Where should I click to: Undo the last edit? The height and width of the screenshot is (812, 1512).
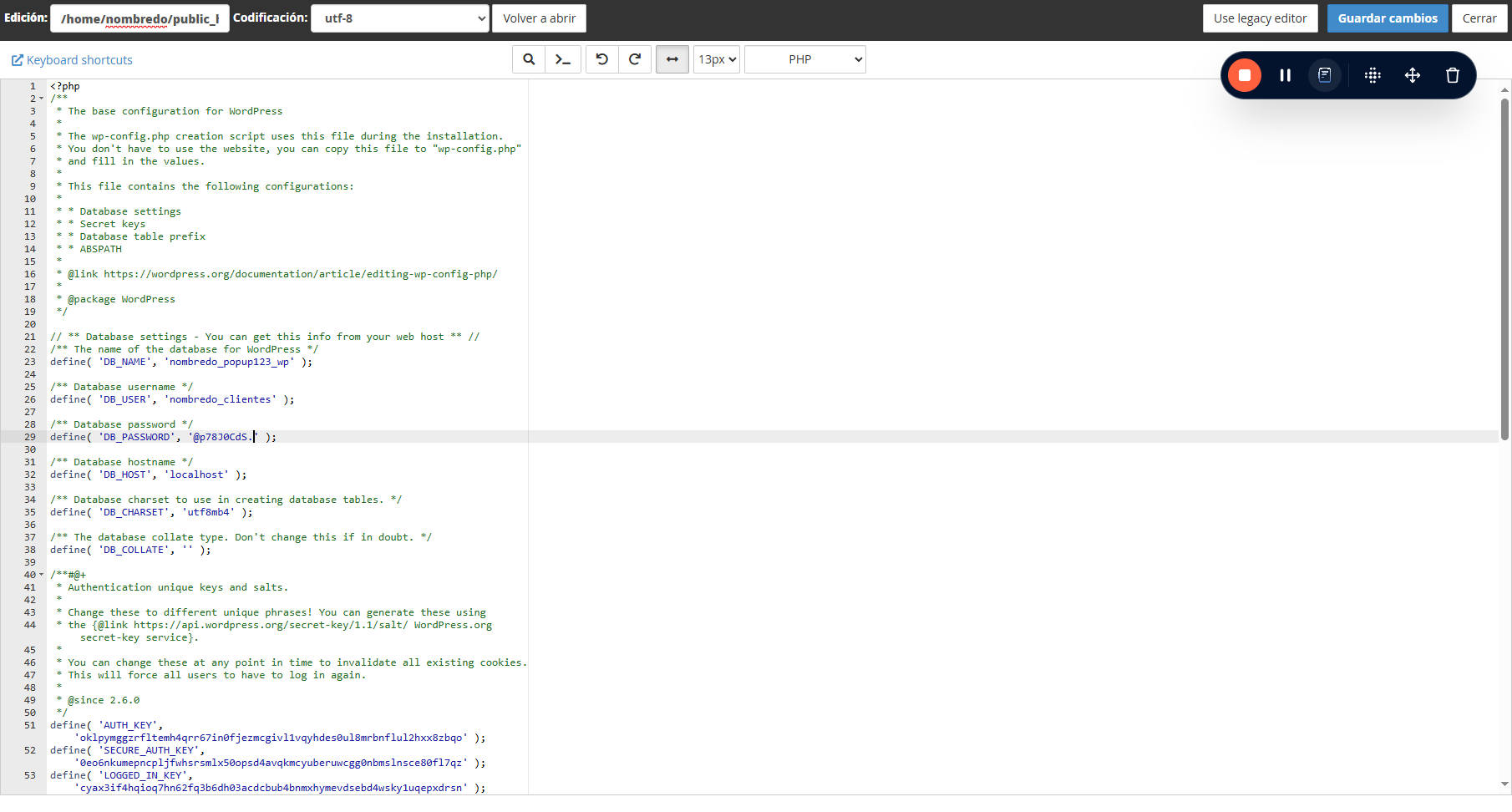(601, 59)
